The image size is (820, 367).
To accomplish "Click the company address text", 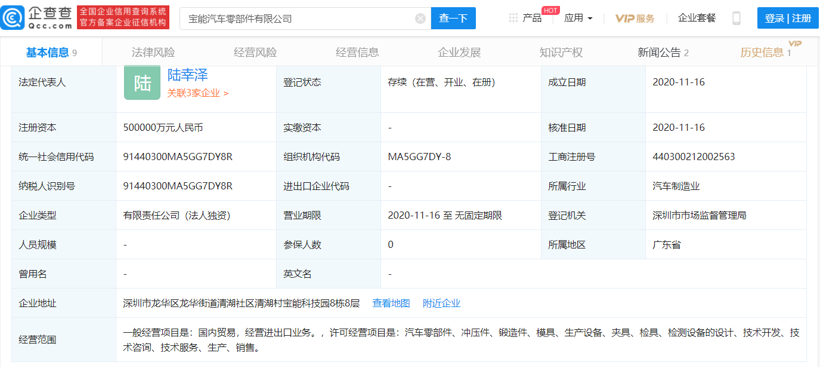I will [x=242, y=303].
